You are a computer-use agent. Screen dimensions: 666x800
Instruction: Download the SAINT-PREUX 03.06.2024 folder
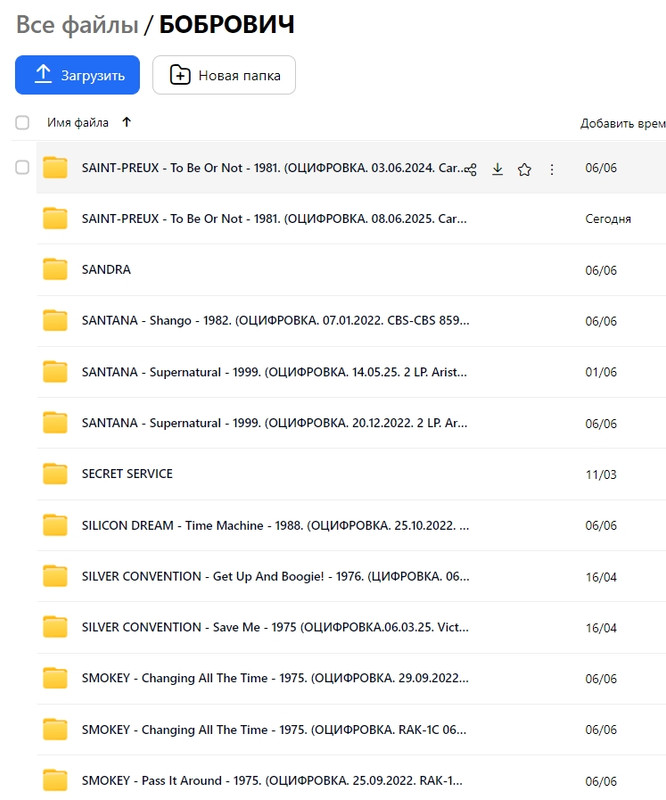pos(498,169)
